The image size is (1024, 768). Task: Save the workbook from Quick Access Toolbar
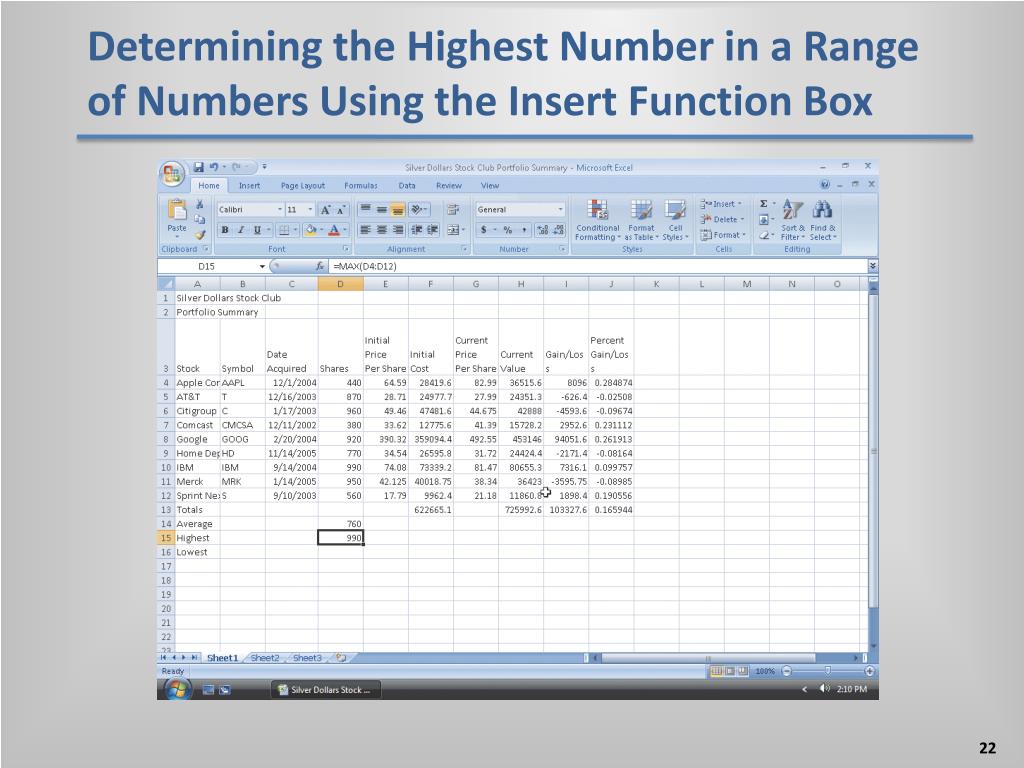pyautogui.click(x=199, y=167)
